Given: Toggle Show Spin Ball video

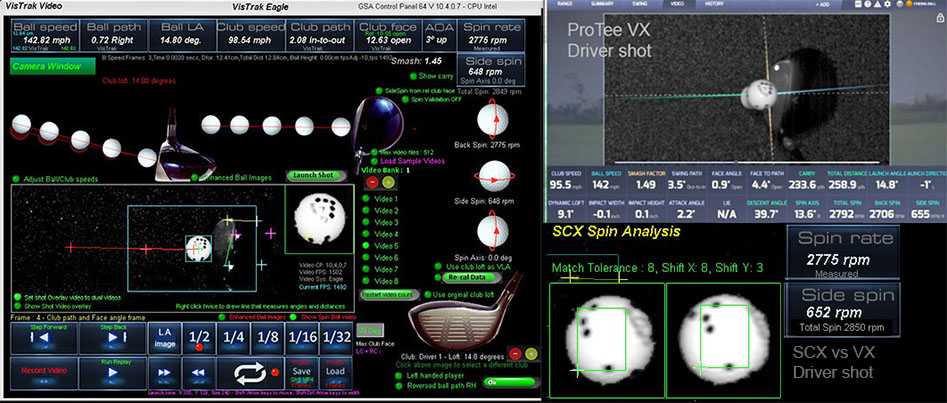Looking at the screenshot, I should [294, 316].
